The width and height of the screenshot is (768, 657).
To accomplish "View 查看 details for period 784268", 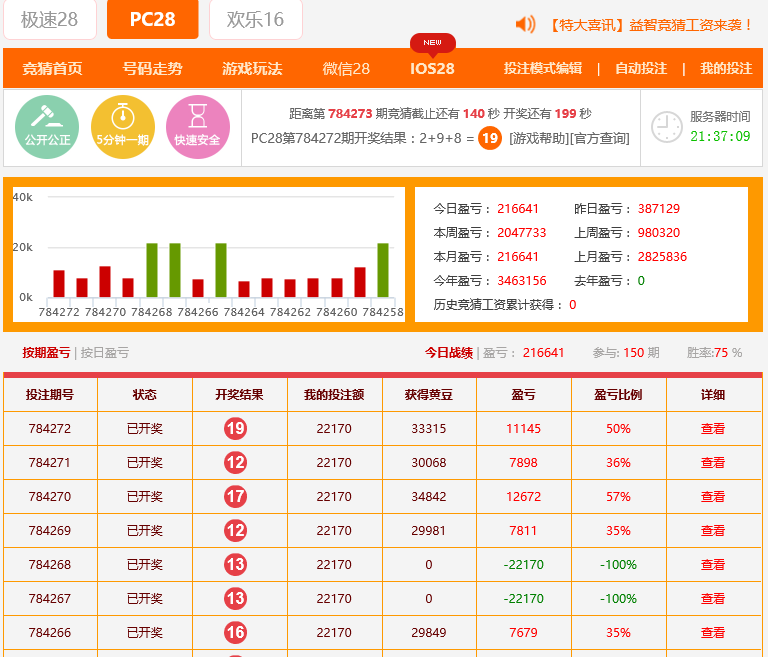I will coord(713,564).
